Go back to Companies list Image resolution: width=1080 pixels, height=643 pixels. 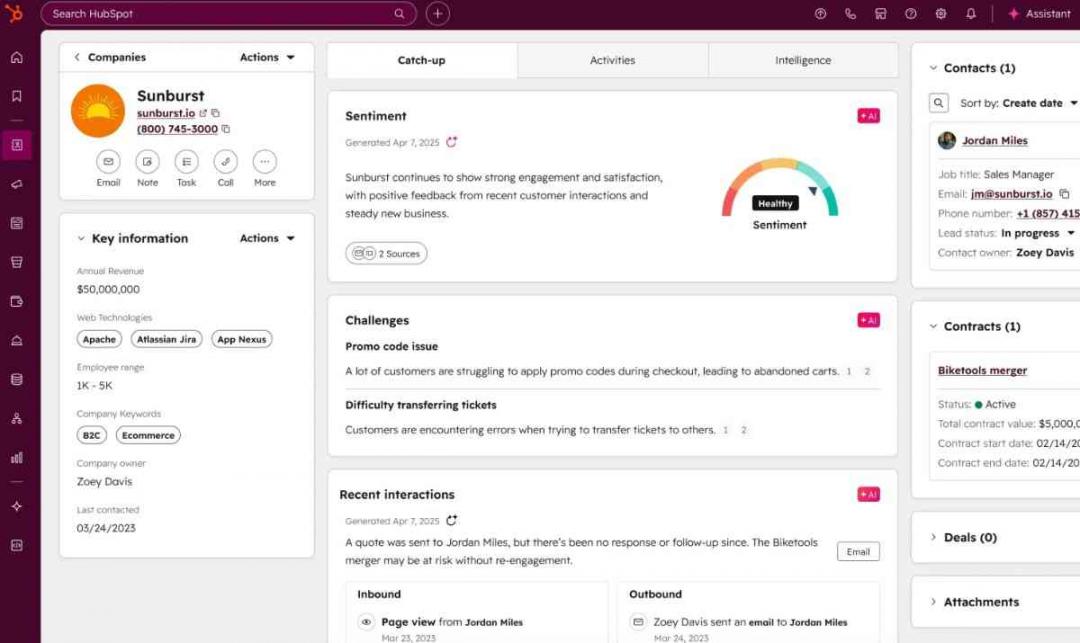click(x=110, y=57)
